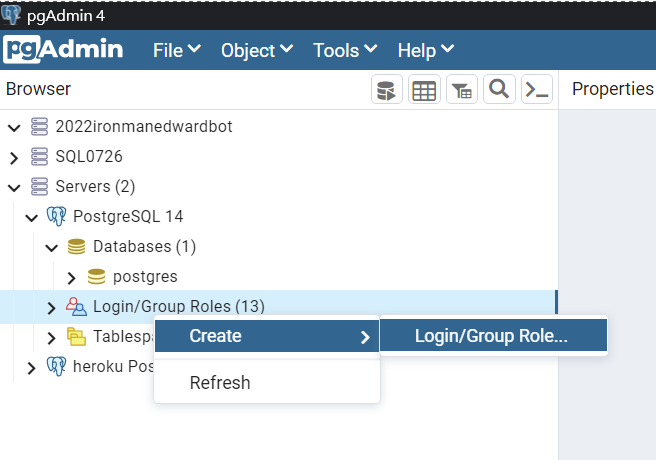
Task: Expand the Tablespaces node
Action: [52, 338]
